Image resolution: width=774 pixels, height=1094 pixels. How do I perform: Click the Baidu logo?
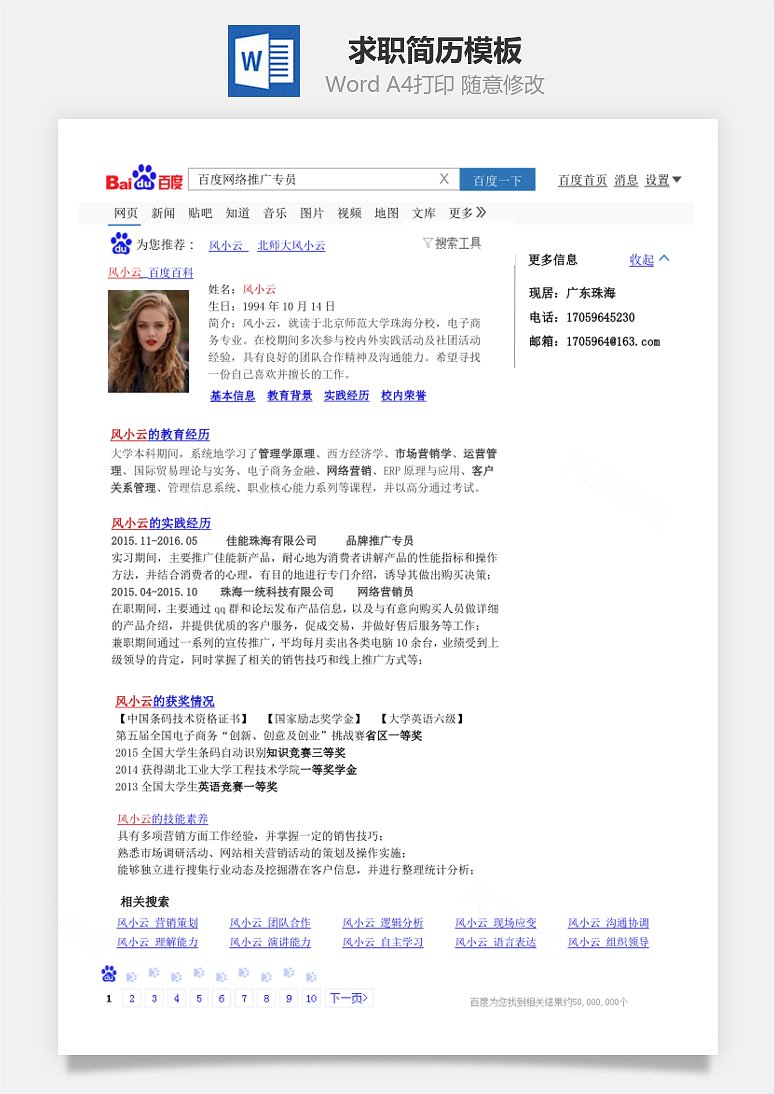(x=144, y=179)
